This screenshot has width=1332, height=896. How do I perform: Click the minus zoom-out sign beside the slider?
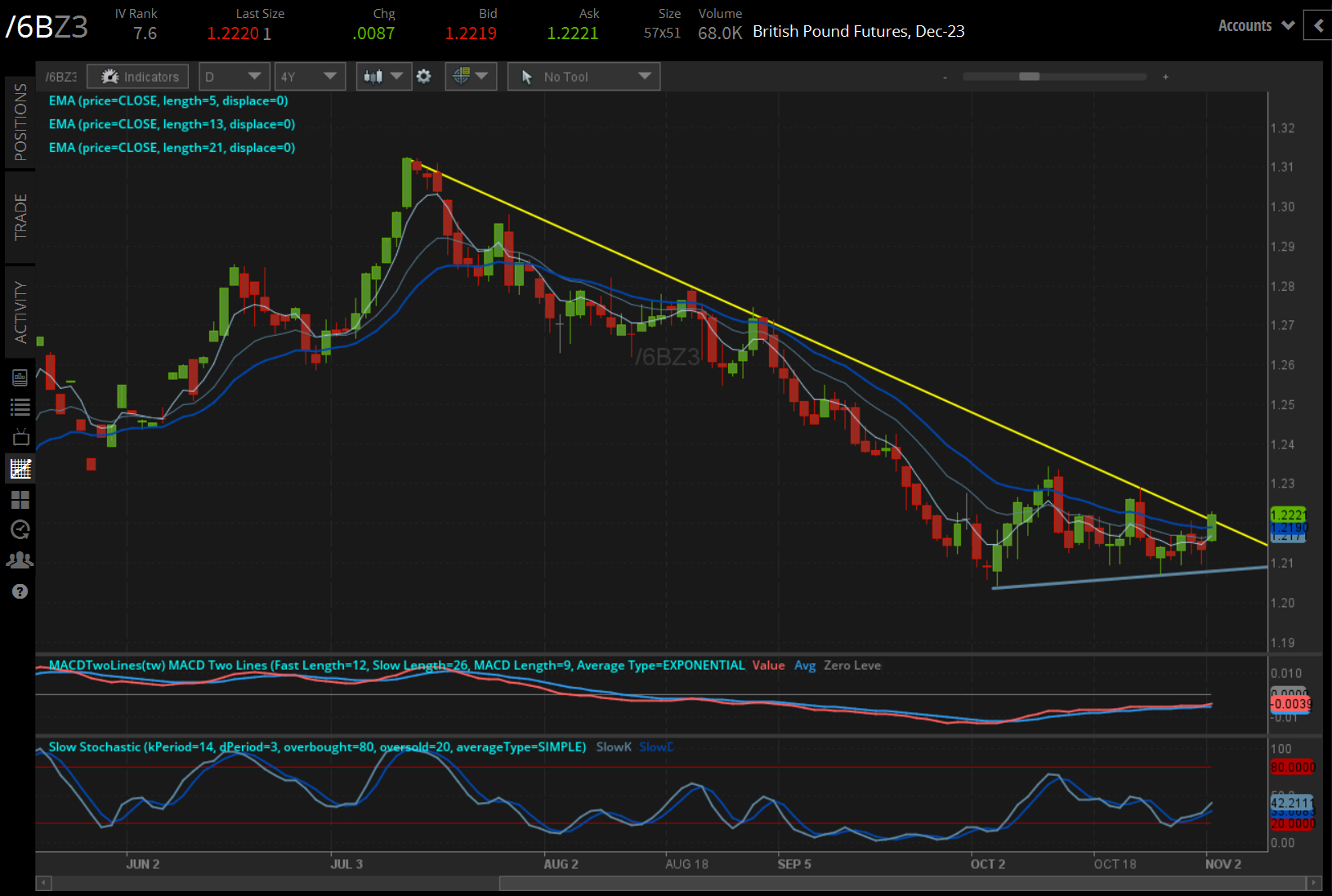(x=945, y=78)
